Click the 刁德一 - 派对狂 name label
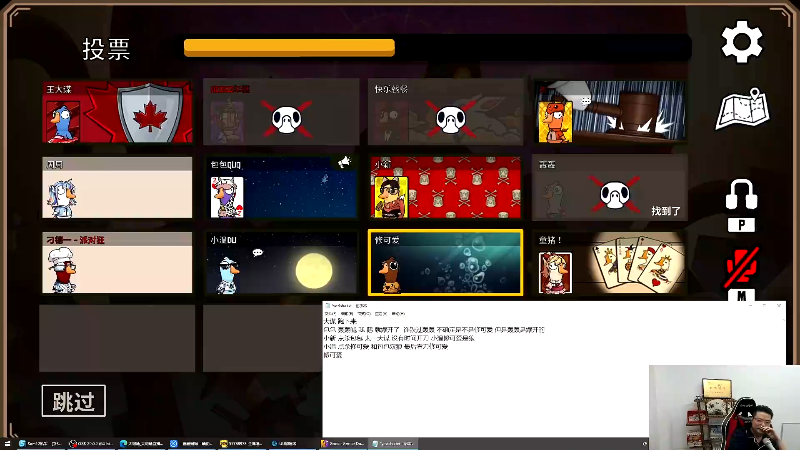 point(76,240)
